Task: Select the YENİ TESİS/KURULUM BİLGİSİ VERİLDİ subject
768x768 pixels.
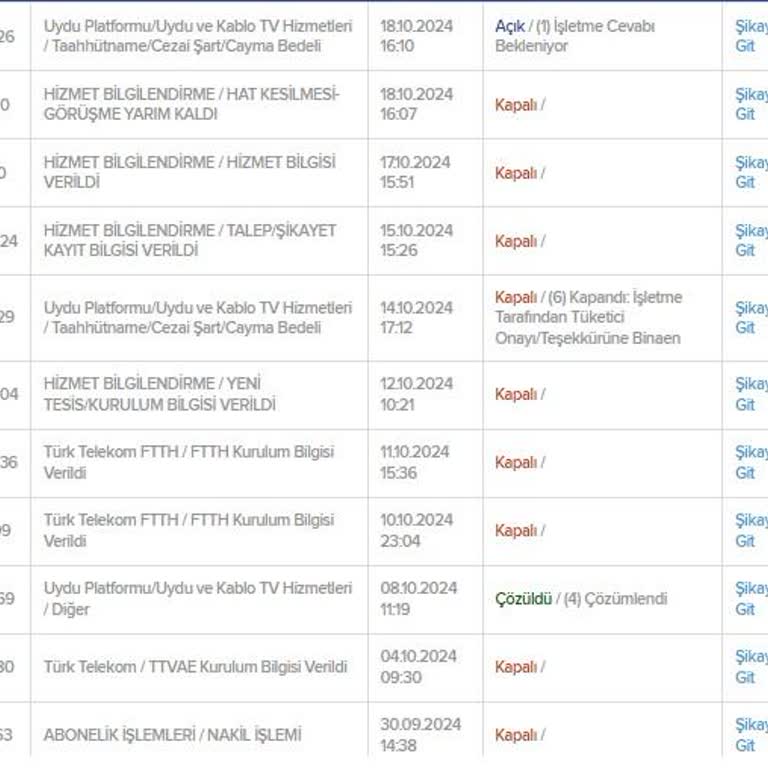Action: tap(159, 394)
